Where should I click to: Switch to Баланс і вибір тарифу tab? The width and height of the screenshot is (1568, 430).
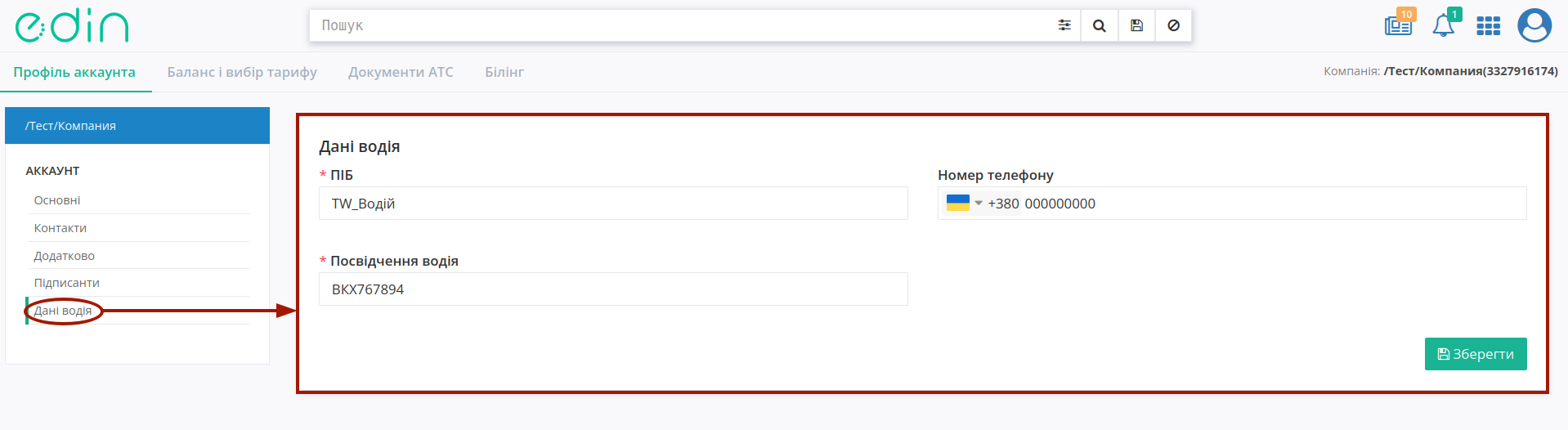tap(242, 72)
